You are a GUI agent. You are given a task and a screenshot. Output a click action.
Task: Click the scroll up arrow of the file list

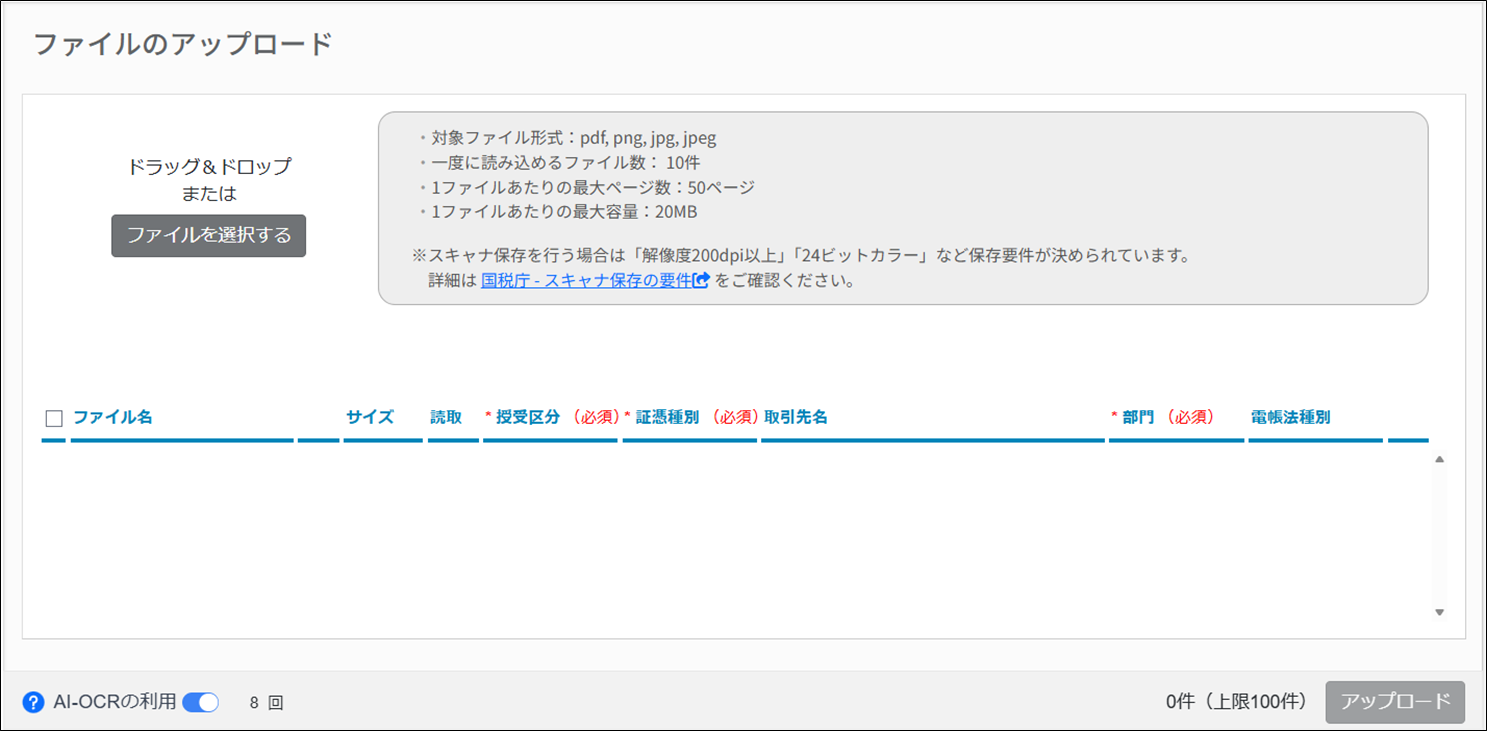[1439, 459]
